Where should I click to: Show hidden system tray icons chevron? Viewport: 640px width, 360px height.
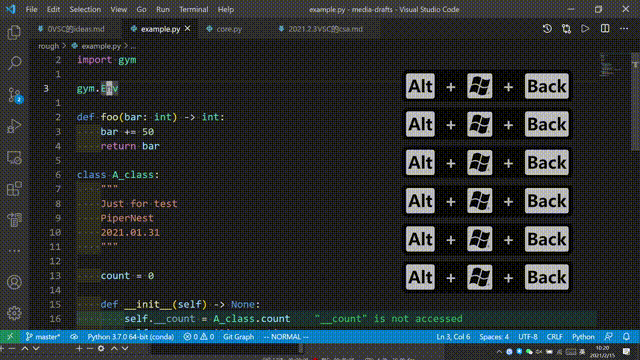coord(499,351)
